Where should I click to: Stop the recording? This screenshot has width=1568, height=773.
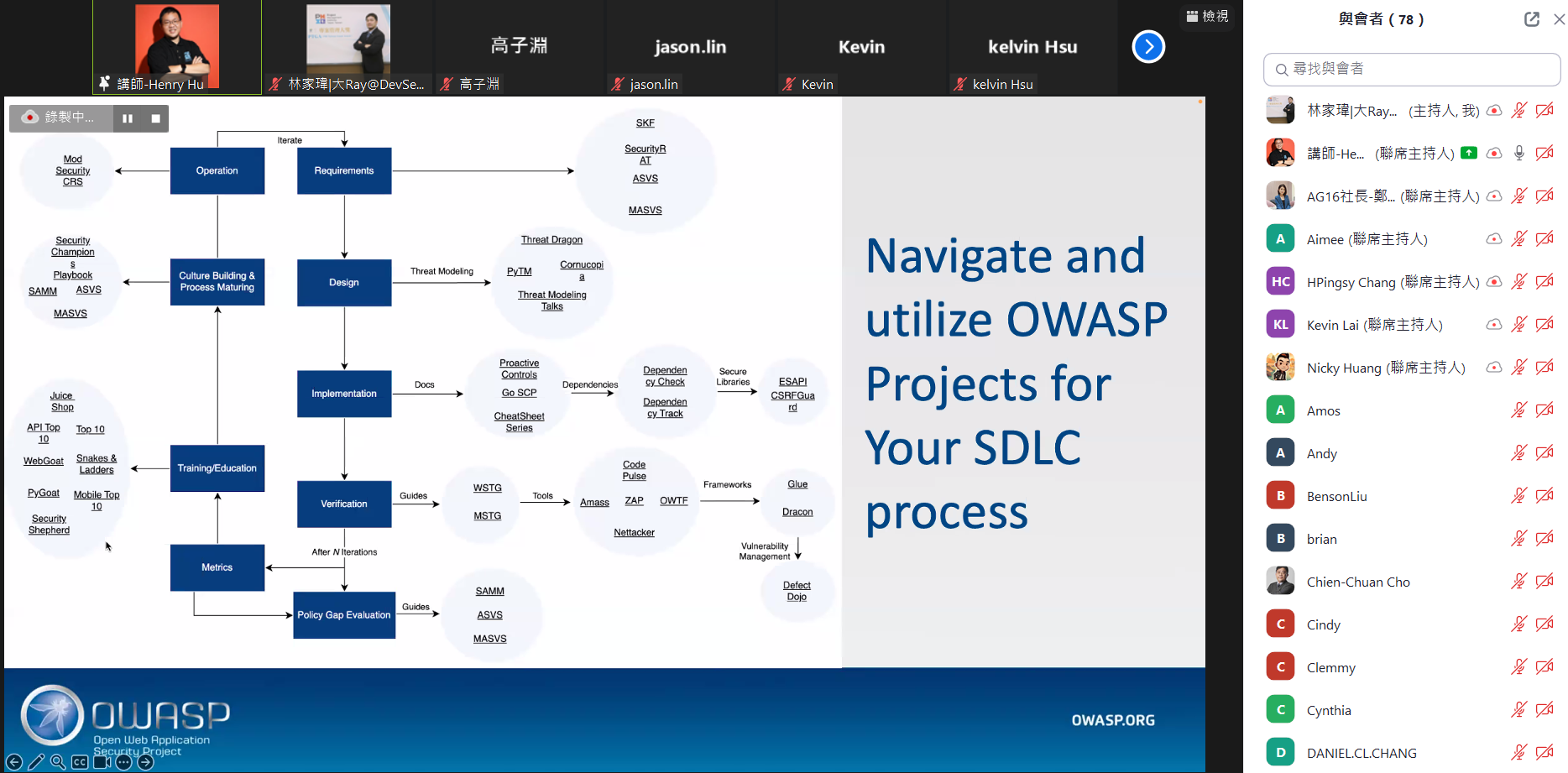(x=155, y=118)
